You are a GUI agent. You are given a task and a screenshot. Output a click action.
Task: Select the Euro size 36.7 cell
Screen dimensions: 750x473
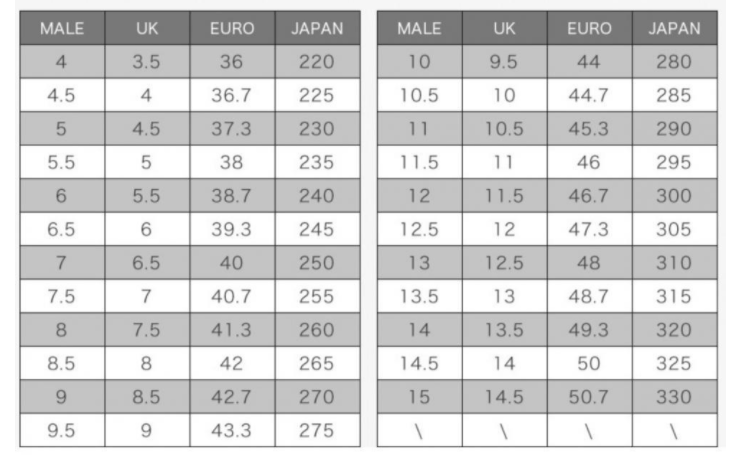click(x=231, y=96)
